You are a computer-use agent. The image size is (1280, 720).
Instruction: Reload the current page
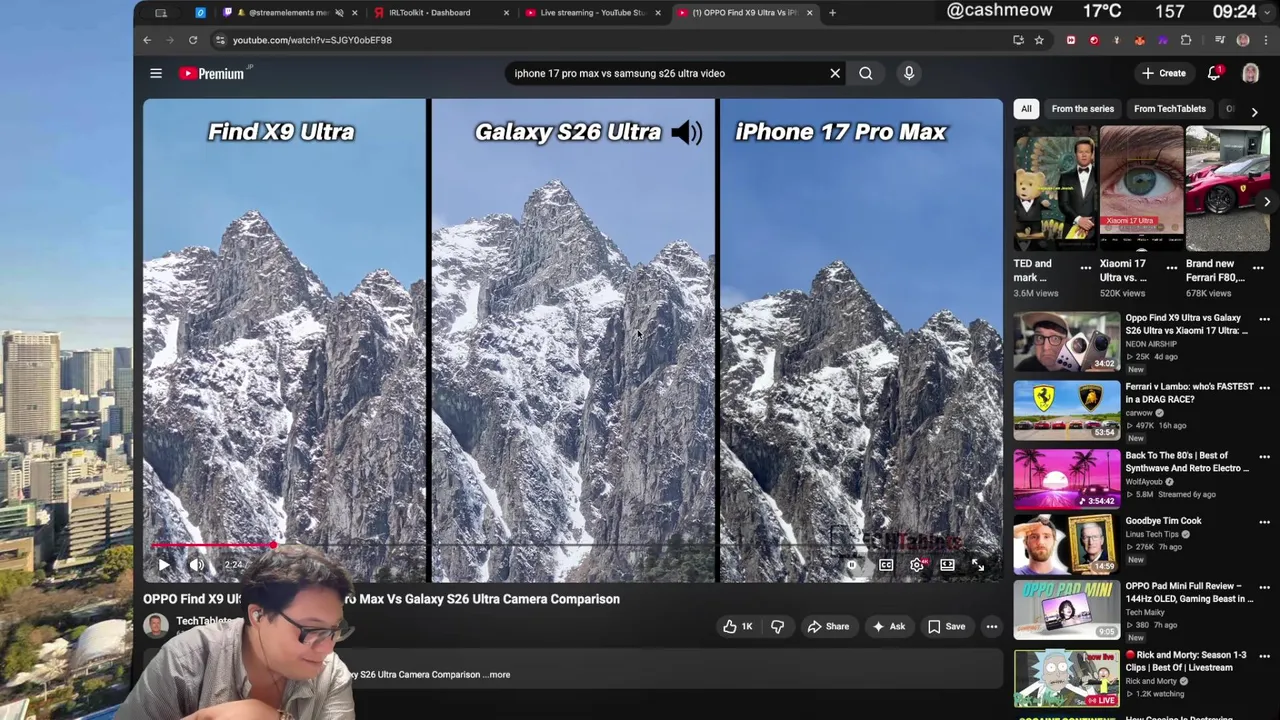pos(193,40)
